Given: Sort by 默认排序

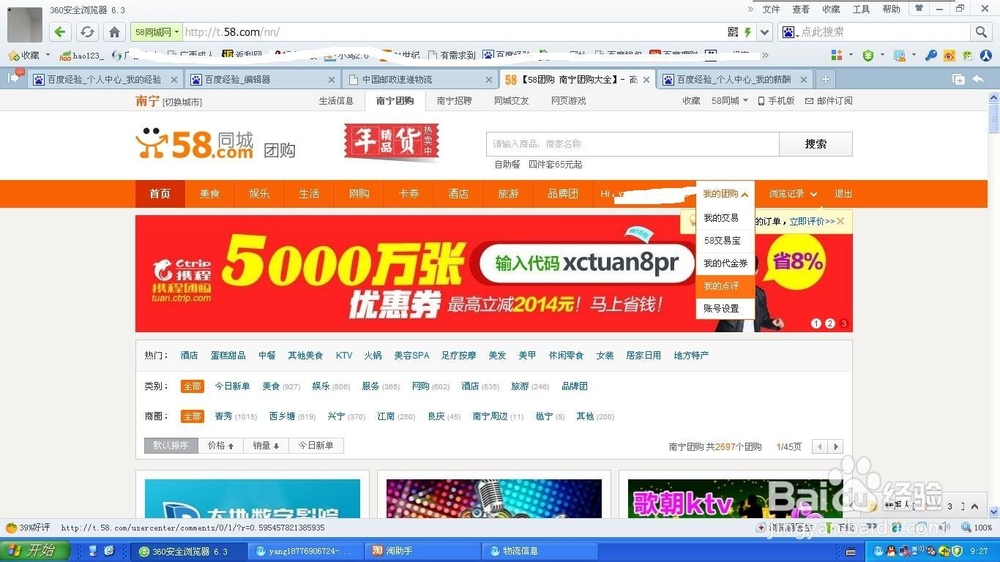Looking at the screenshot, I should [x=171, y=445].
